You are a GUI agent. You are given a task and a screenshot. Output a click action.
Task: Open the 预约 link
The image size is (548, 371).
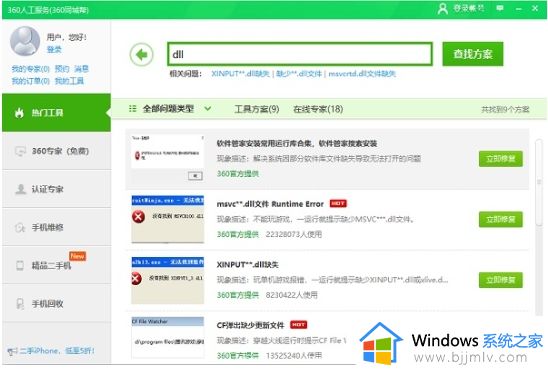[x=62, y=69]
